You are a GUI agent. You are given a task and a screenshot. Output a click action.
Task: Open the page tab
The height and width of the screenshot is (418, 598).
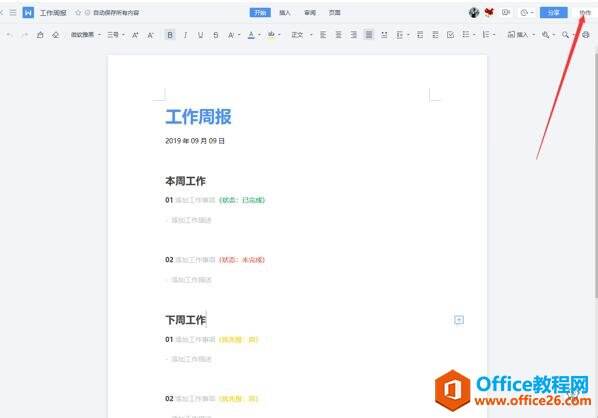[x=334, y=13]
